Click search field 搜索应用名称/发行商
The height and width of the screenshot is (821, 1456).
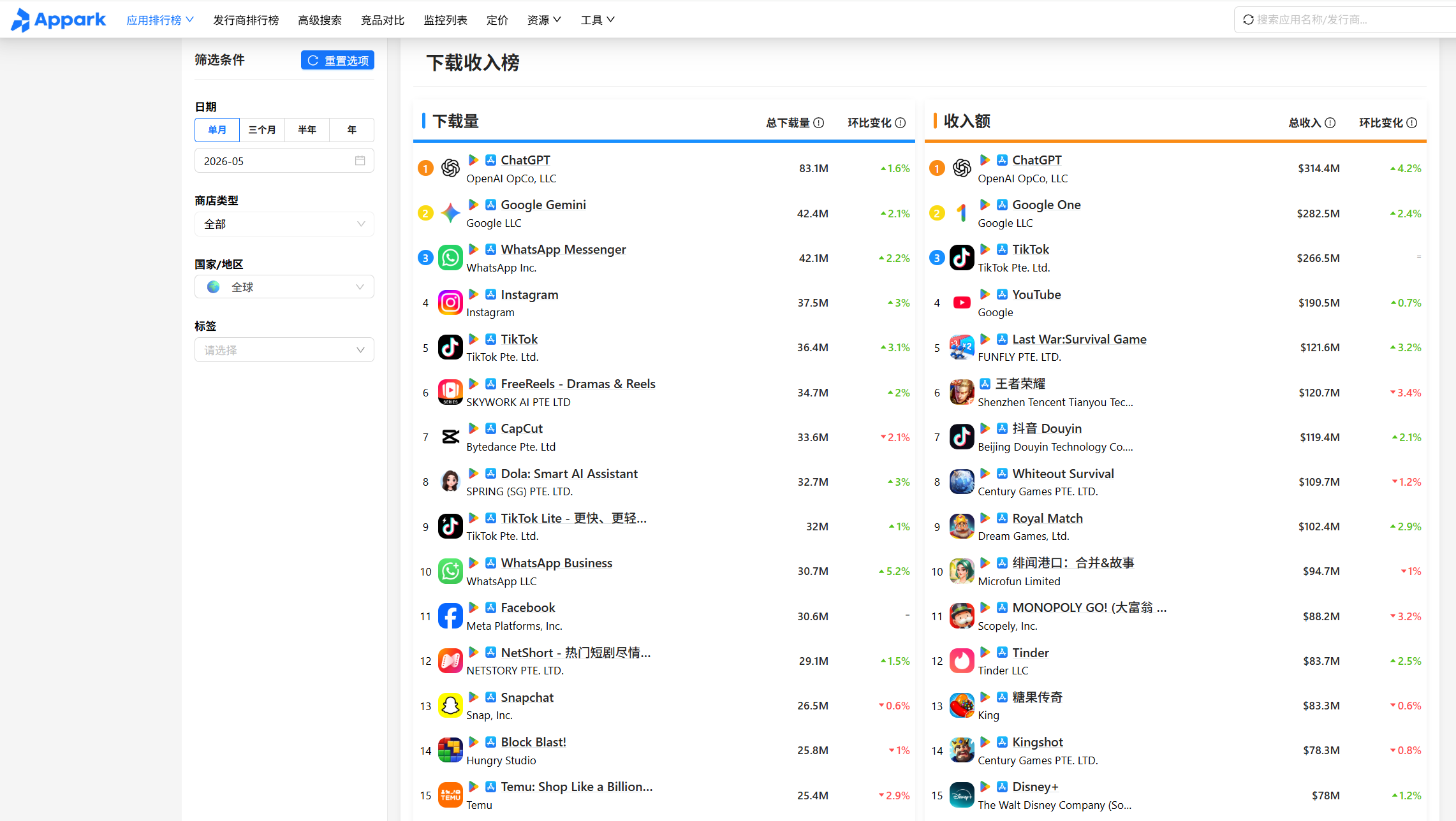click(x=1346, y=20)
